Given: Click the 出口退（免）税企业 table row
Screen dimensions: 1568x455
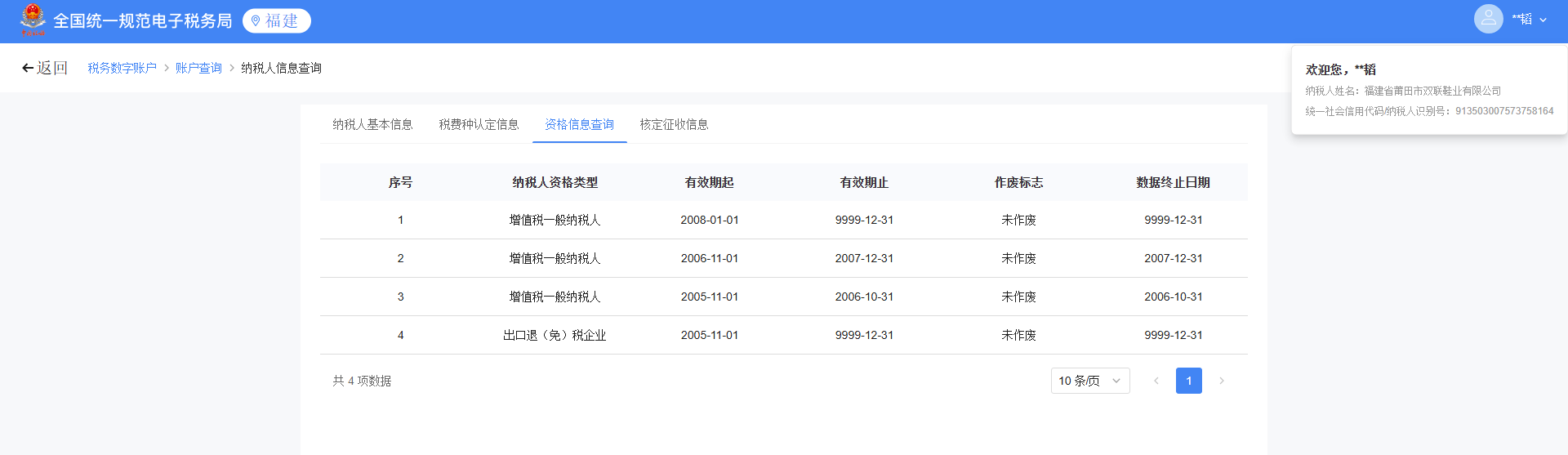Looking at the screenshot, I should (x=555, y=335).
